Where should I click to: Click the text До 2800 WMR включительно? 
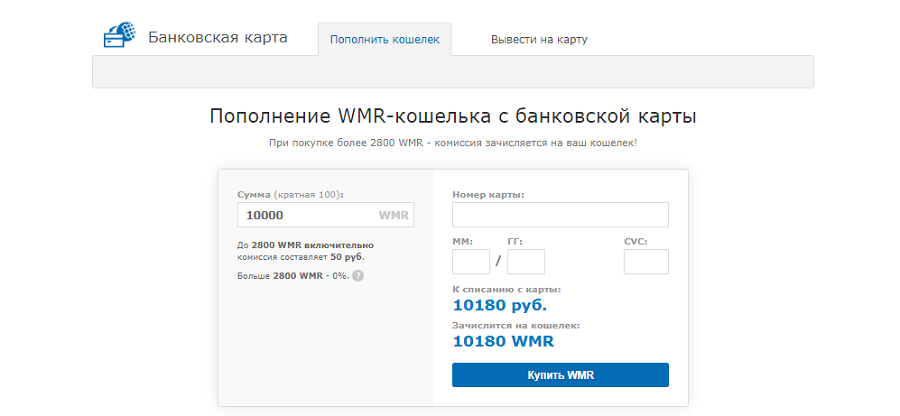click(305, 245)
